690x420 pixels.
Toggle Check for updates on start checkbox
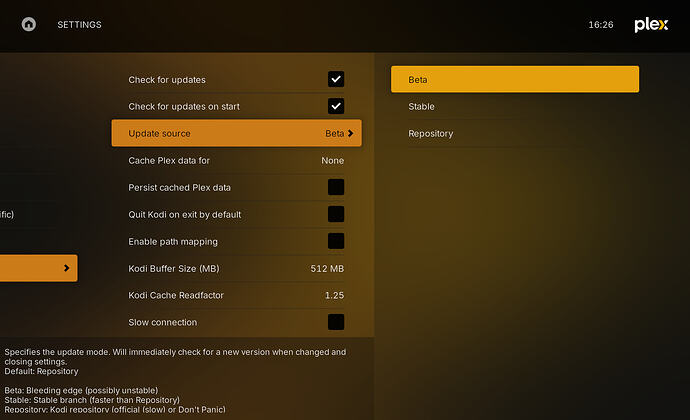(x=336, y=106)
